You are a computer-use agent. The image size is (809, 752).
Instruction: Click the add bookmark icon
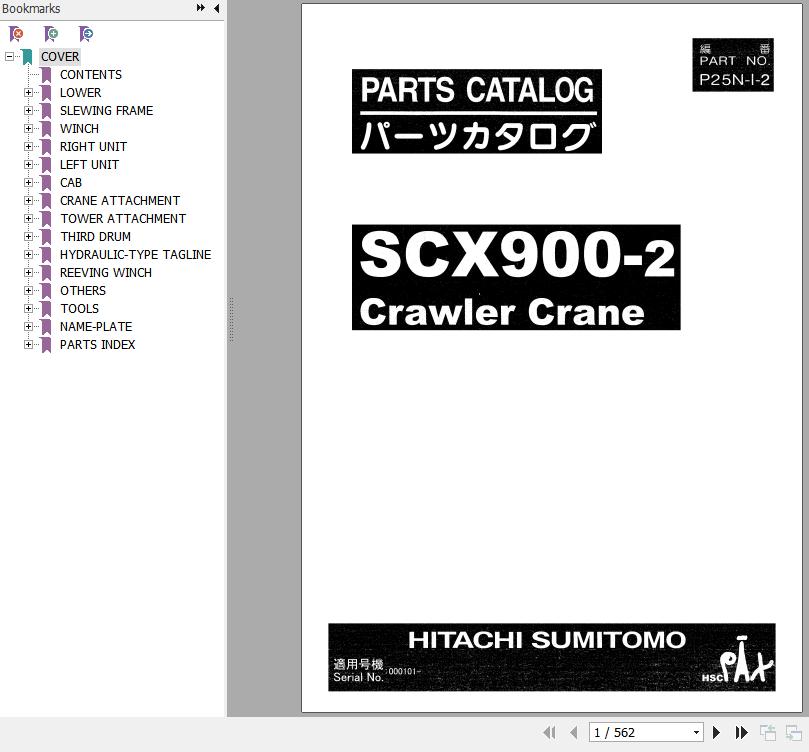pos(51,34)
